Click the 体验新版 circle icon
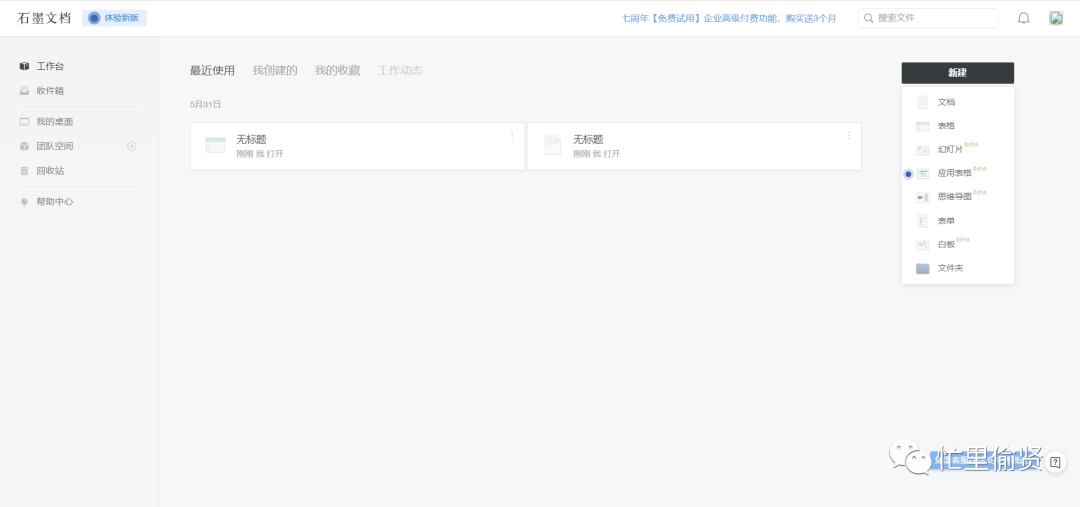1080x507 pixels. pyautogui.click(x=94, y=18)
